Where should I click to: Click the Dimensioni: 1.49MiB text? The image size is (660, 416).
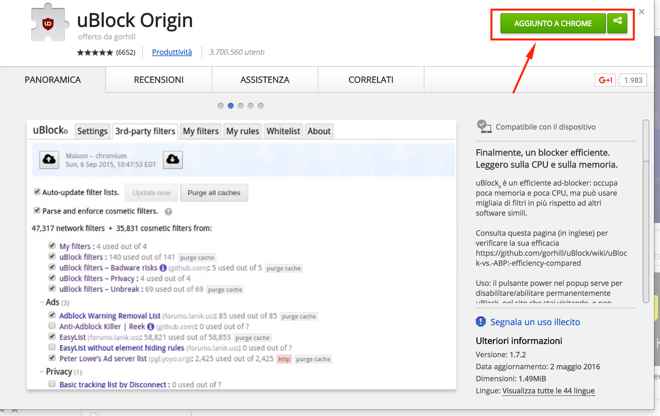point(511,379)
